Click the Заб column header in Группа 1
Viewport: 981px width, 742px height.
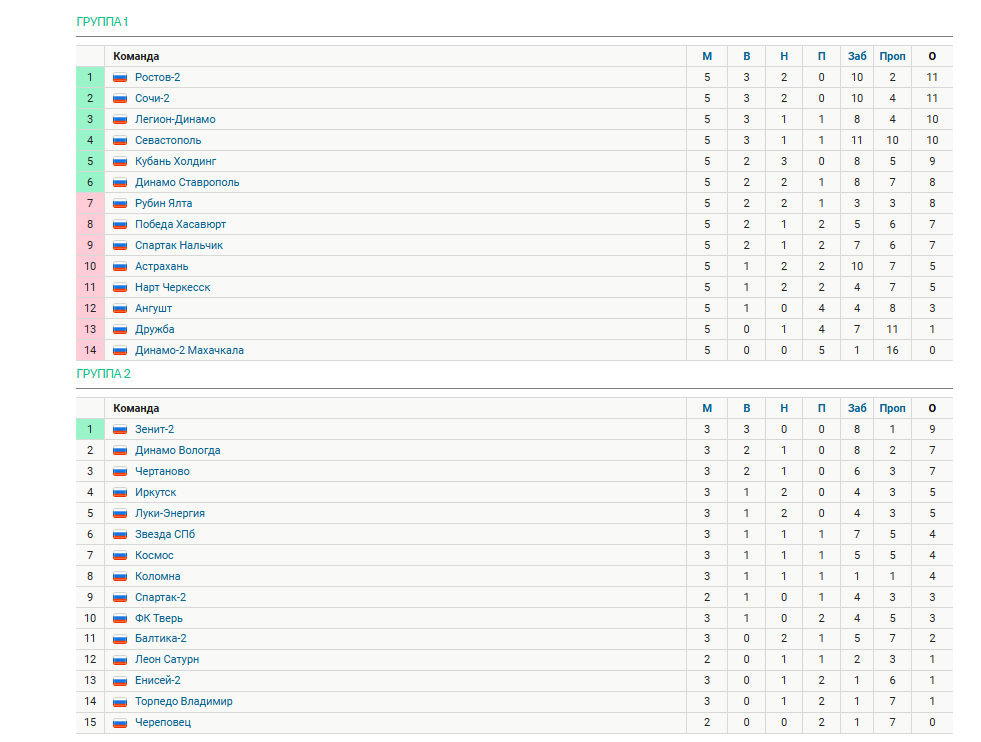pos(857,56)
